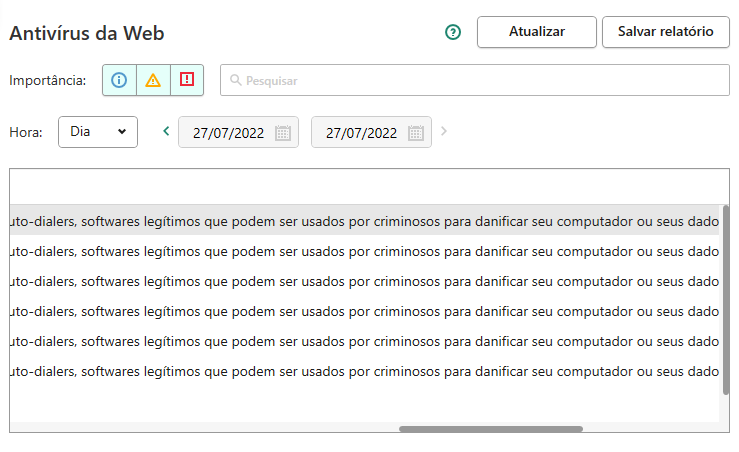The width and height of the screenshot is (739, 452).
Task: Expand the Dia period dropdown
Action: pos(98,132)
